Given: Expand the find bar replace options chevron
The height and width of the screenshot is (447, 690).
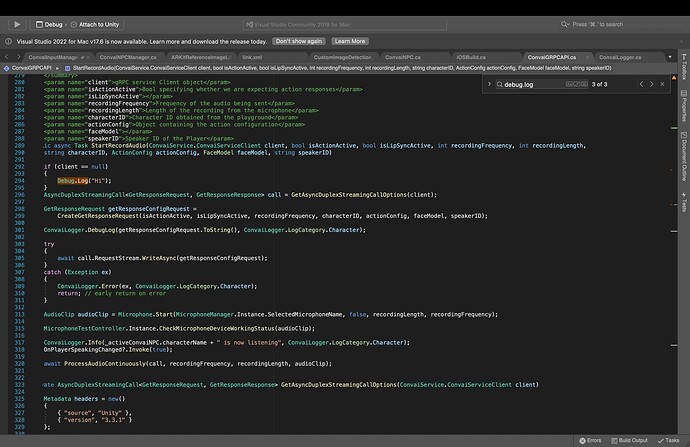Looking at the screenshot, I should [x=489, y=84].
